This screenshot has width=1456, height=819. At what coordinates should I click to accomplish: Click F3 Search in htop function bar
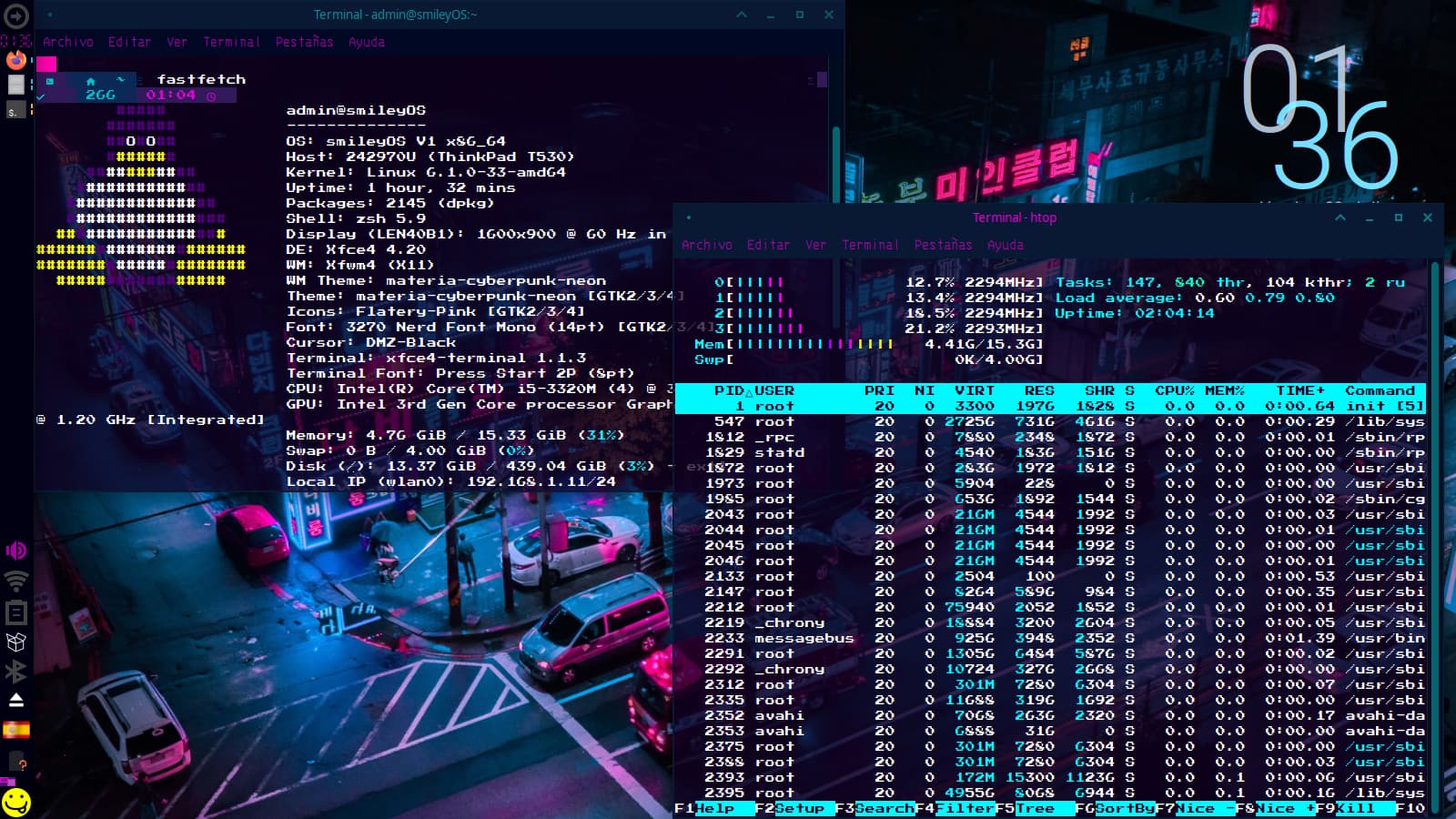coord(875,808)
